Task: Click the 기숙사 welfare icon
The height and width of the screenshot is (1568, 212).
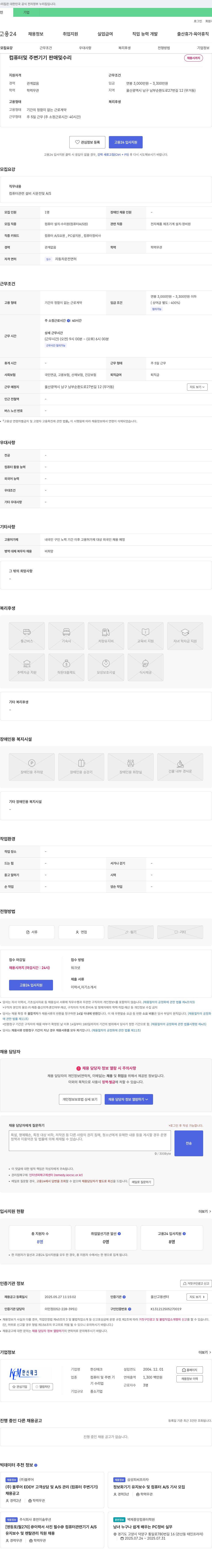Action: [66, 636]
